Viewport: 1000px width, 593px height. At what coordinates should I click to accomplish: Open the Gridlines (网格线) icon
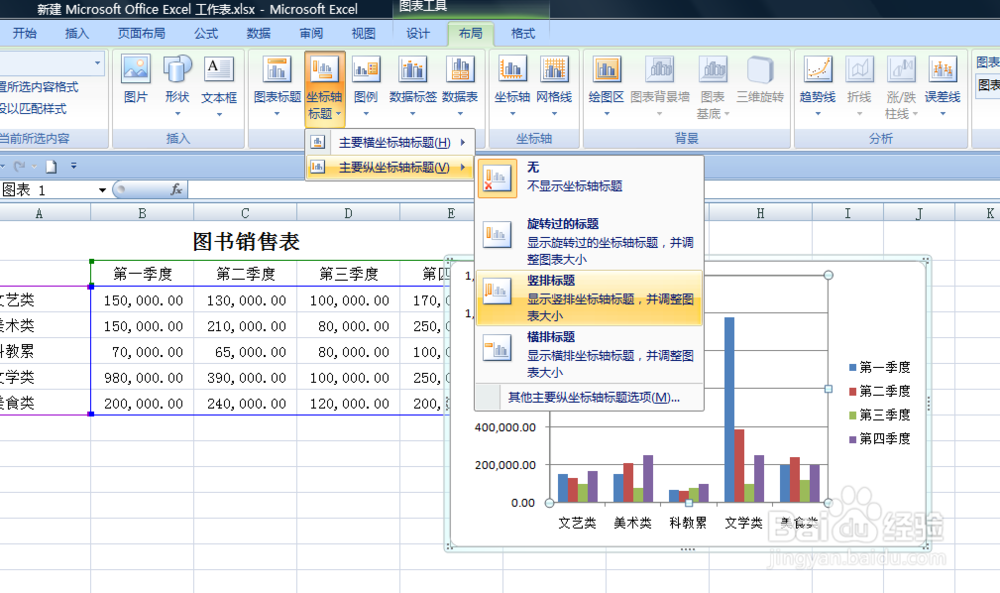pyautogui.click(x=554, y=70)
